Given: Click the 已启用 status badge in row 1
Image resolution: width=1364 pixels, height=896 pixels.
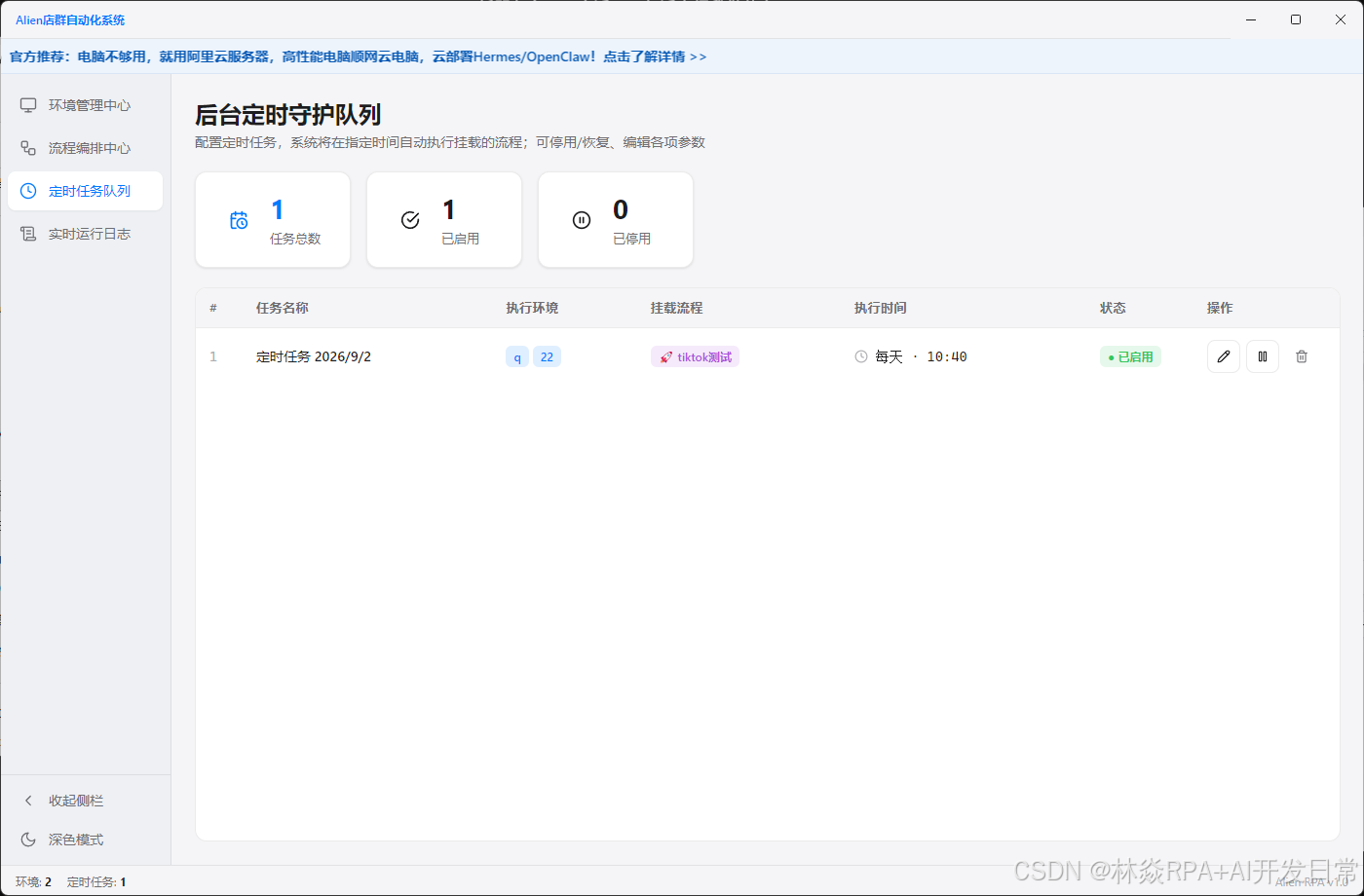Looking at the screenshot, I should click(x=1130, y=356).
